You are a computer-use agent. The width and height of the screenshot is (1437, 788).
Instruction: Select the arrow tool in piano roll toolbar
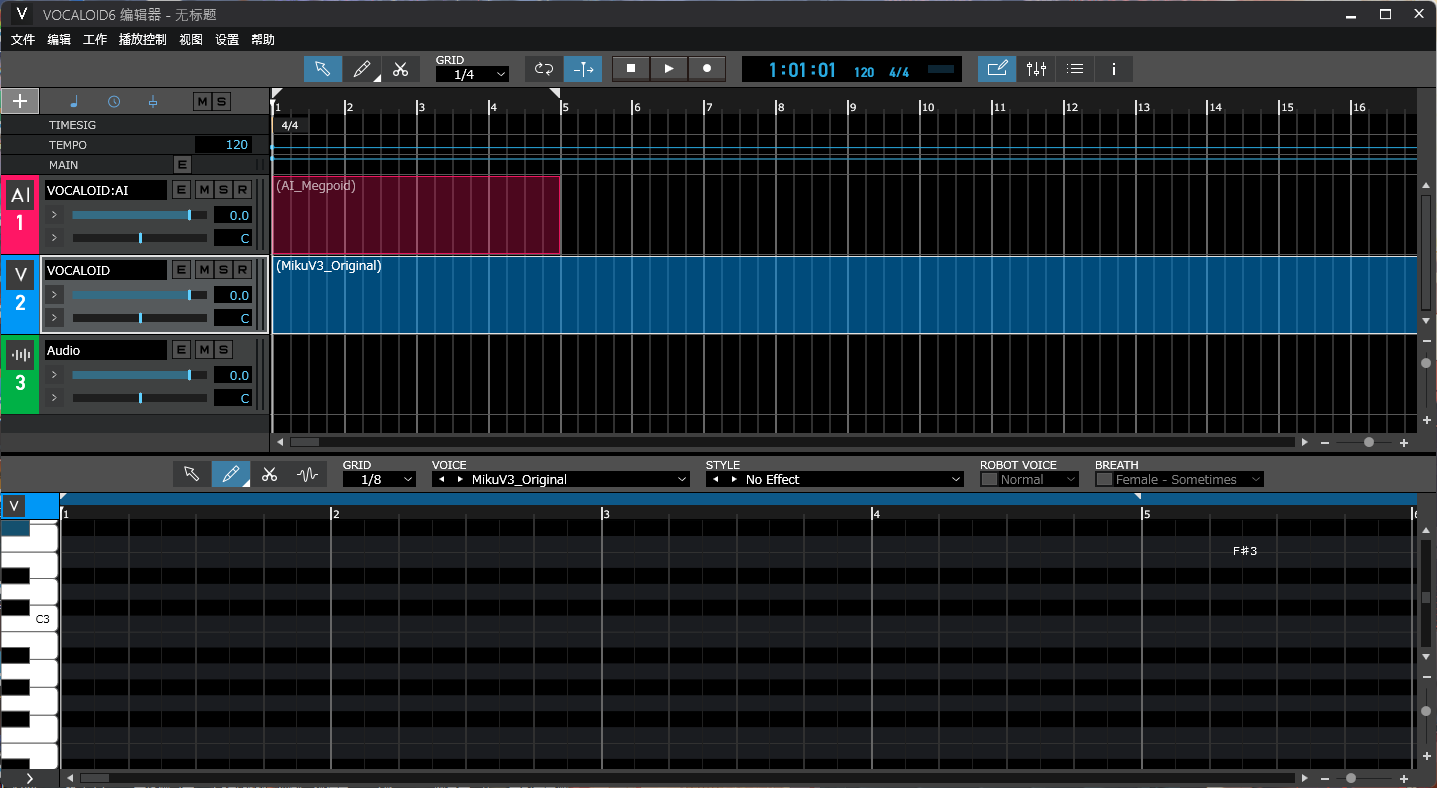tap(192, 474)
